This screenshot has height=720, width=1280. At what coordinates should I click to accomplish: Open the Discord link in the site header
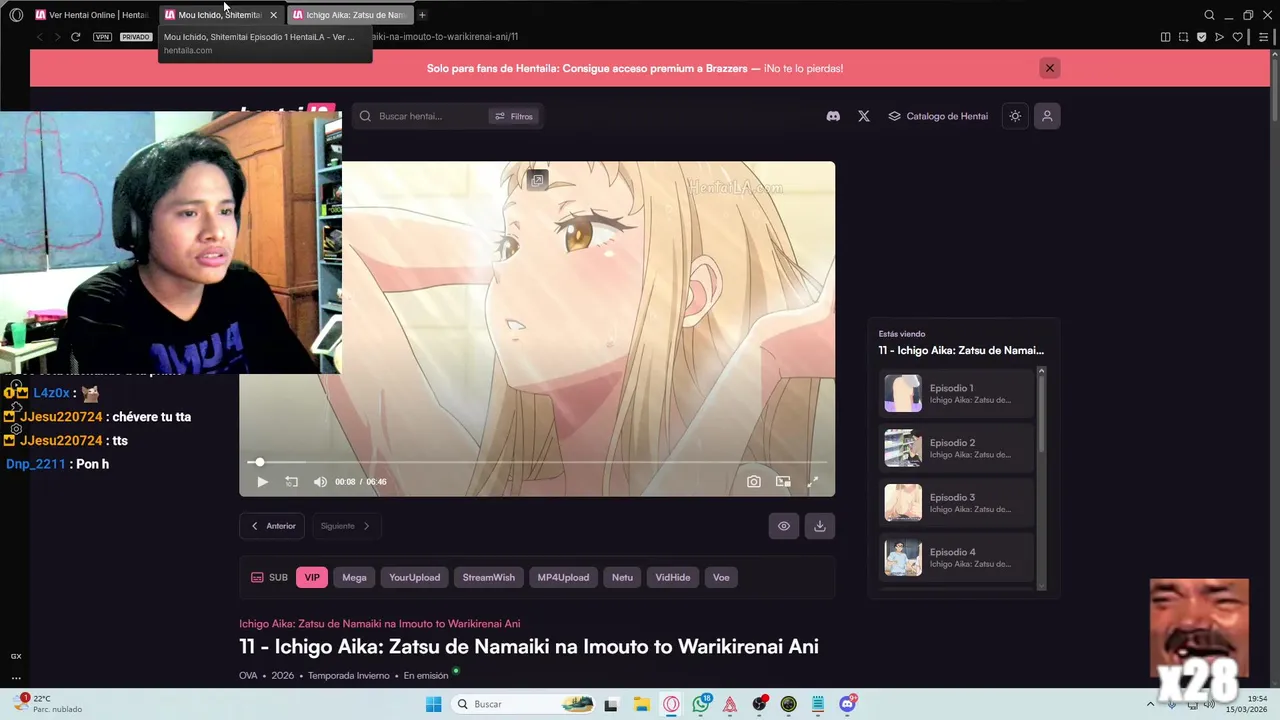pyautogui.click(x=833, y=116)
